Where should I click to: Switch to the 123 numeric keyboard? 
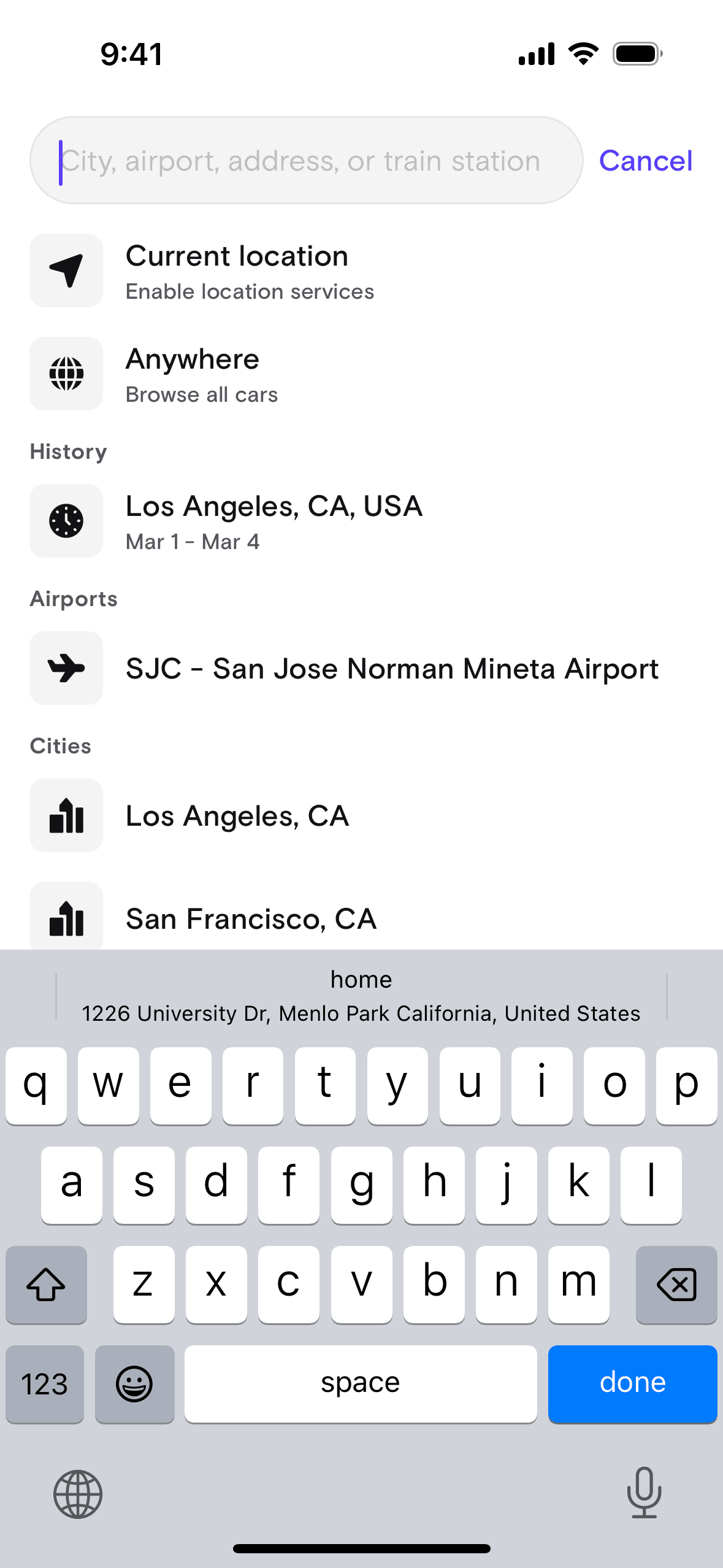[x=45, y=1384]
